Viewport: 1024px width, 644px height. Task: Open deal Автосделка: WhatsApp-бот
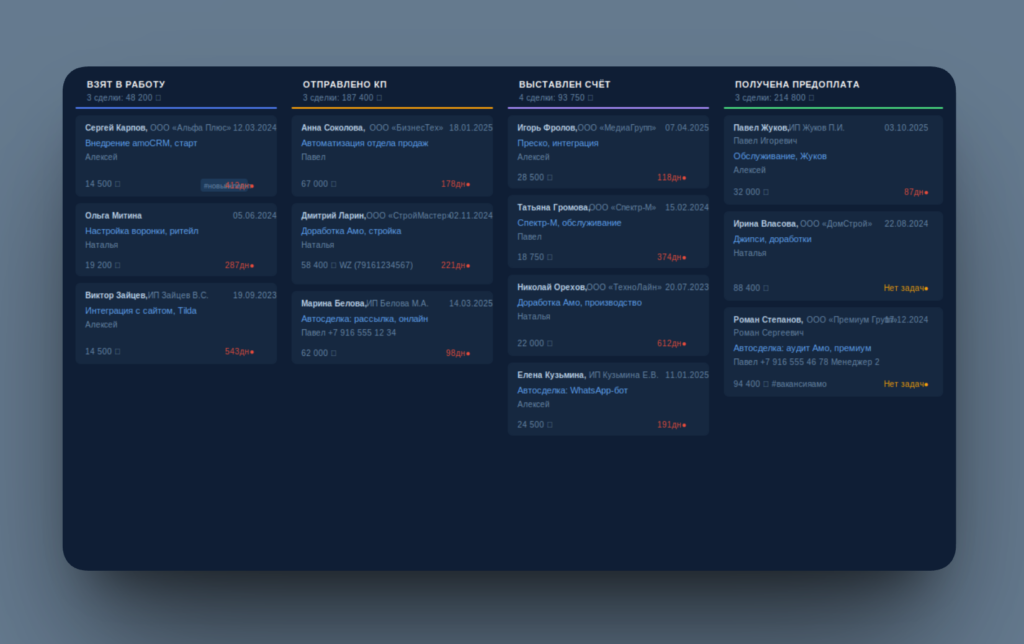tap(572, 391)
